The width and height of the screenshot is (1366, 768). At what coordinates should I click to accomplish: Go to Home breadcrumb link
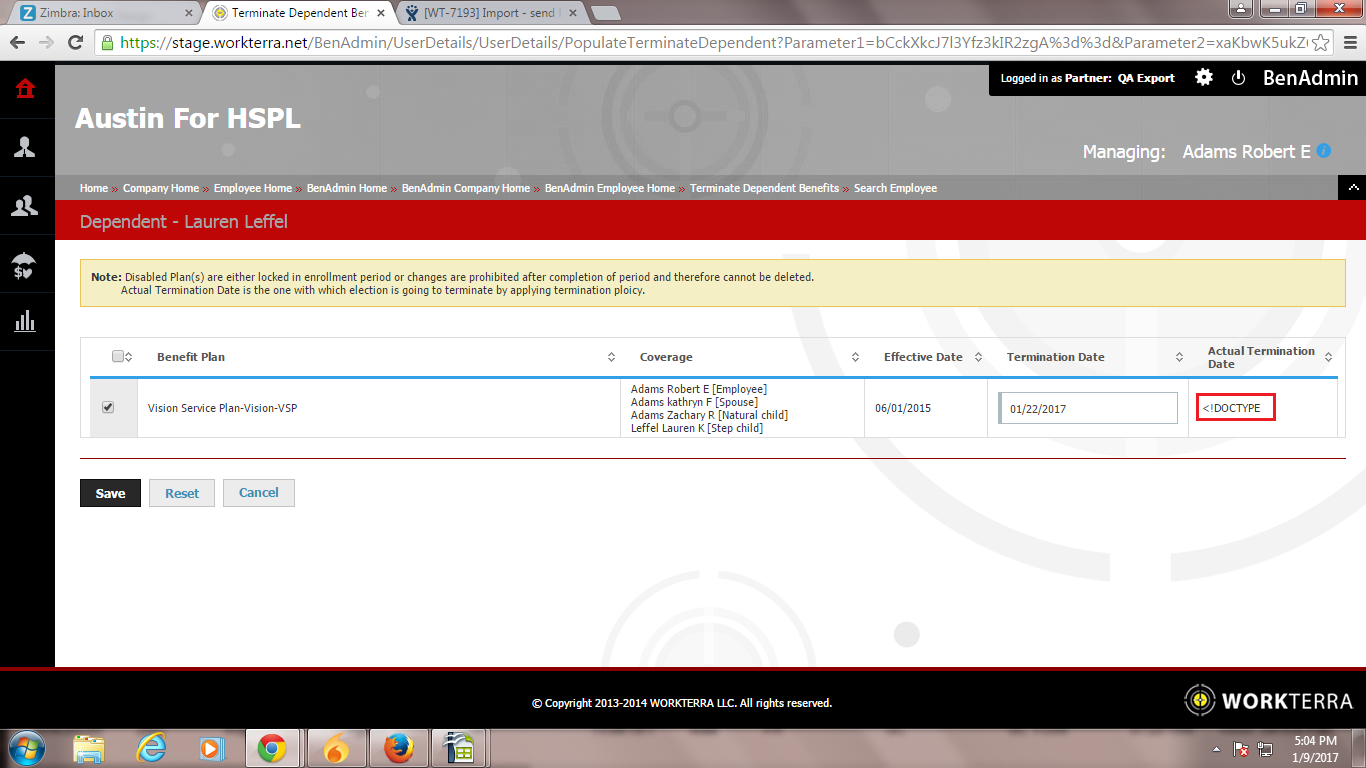[94, 188]
